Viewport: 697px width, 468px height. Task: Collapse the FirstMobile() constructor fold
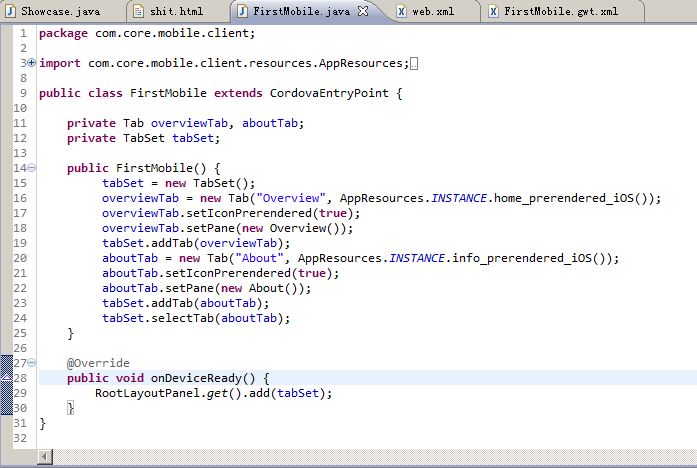(32, 168)
